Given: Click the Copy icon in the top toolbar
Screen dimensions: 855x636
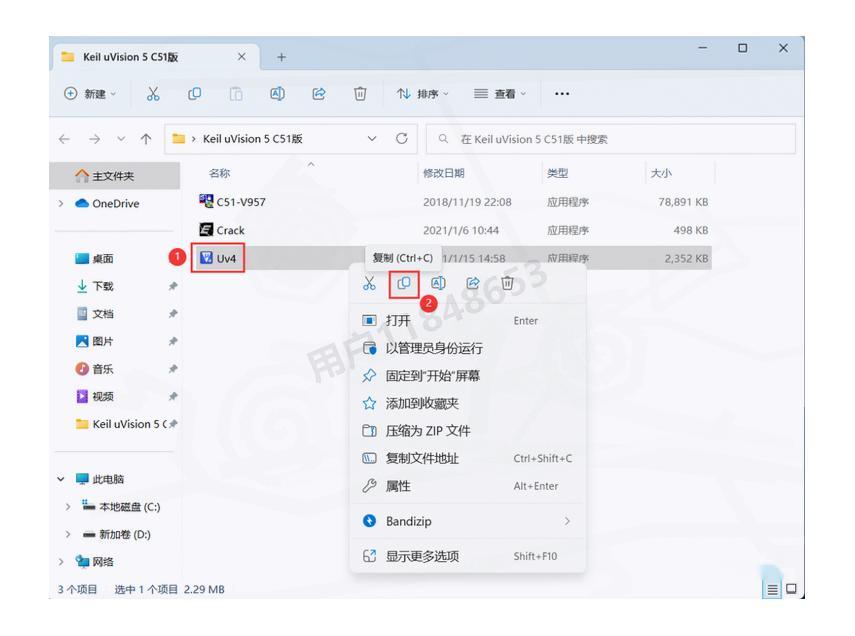Looking at the screenshot, I should pos(195,94).
